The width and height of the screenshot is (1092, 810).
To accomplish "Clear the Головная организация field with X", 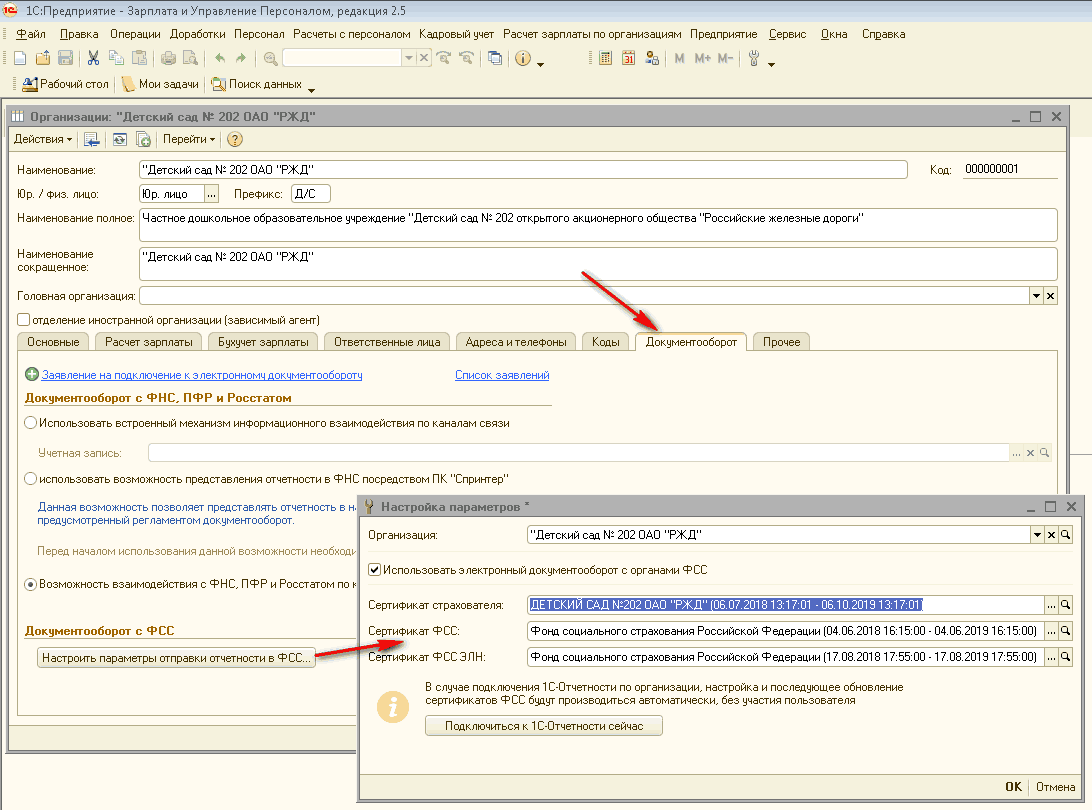I will [x=1050, y=296].
